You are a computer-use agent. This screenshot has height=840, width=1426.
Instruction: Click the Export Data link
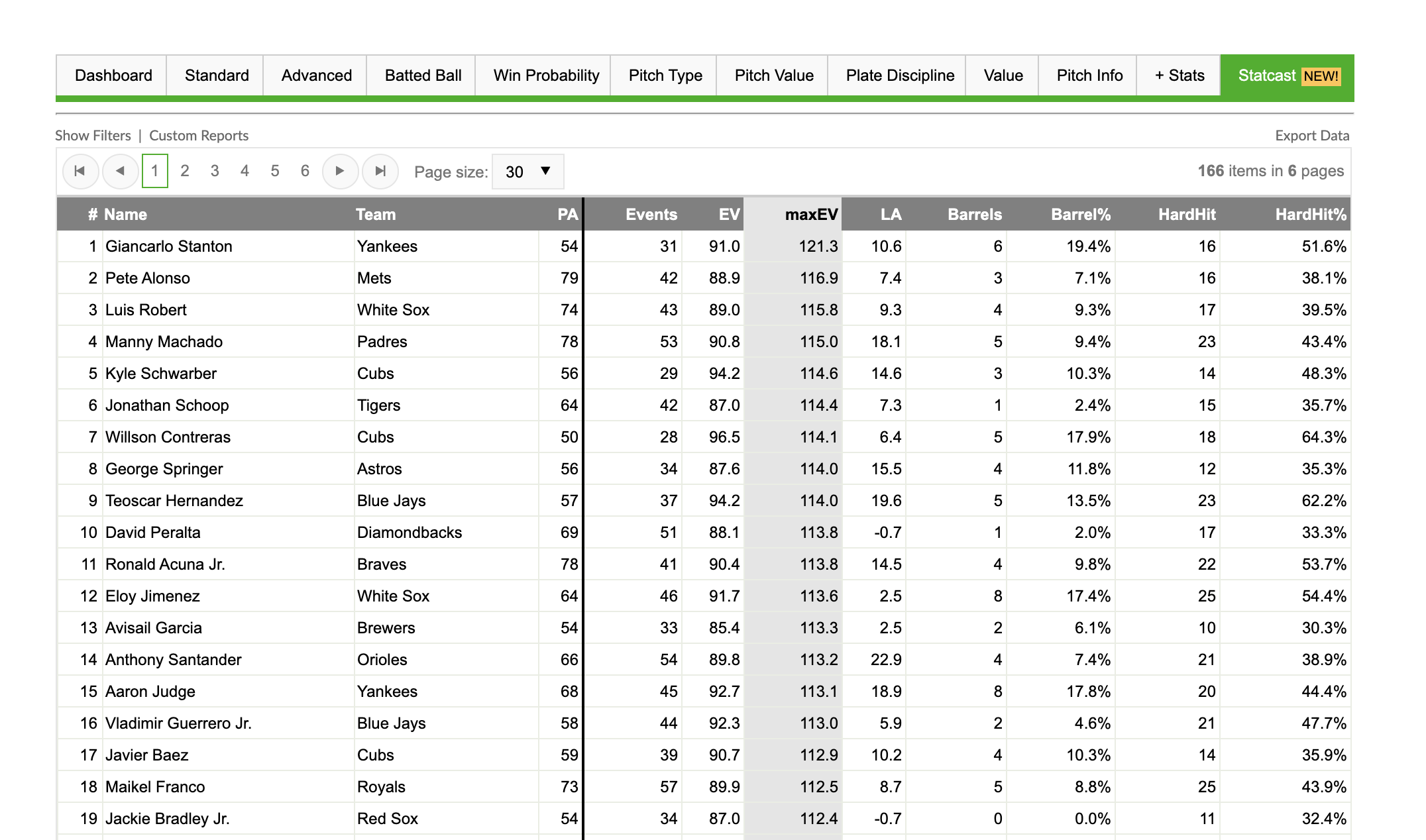(1312, 136)
